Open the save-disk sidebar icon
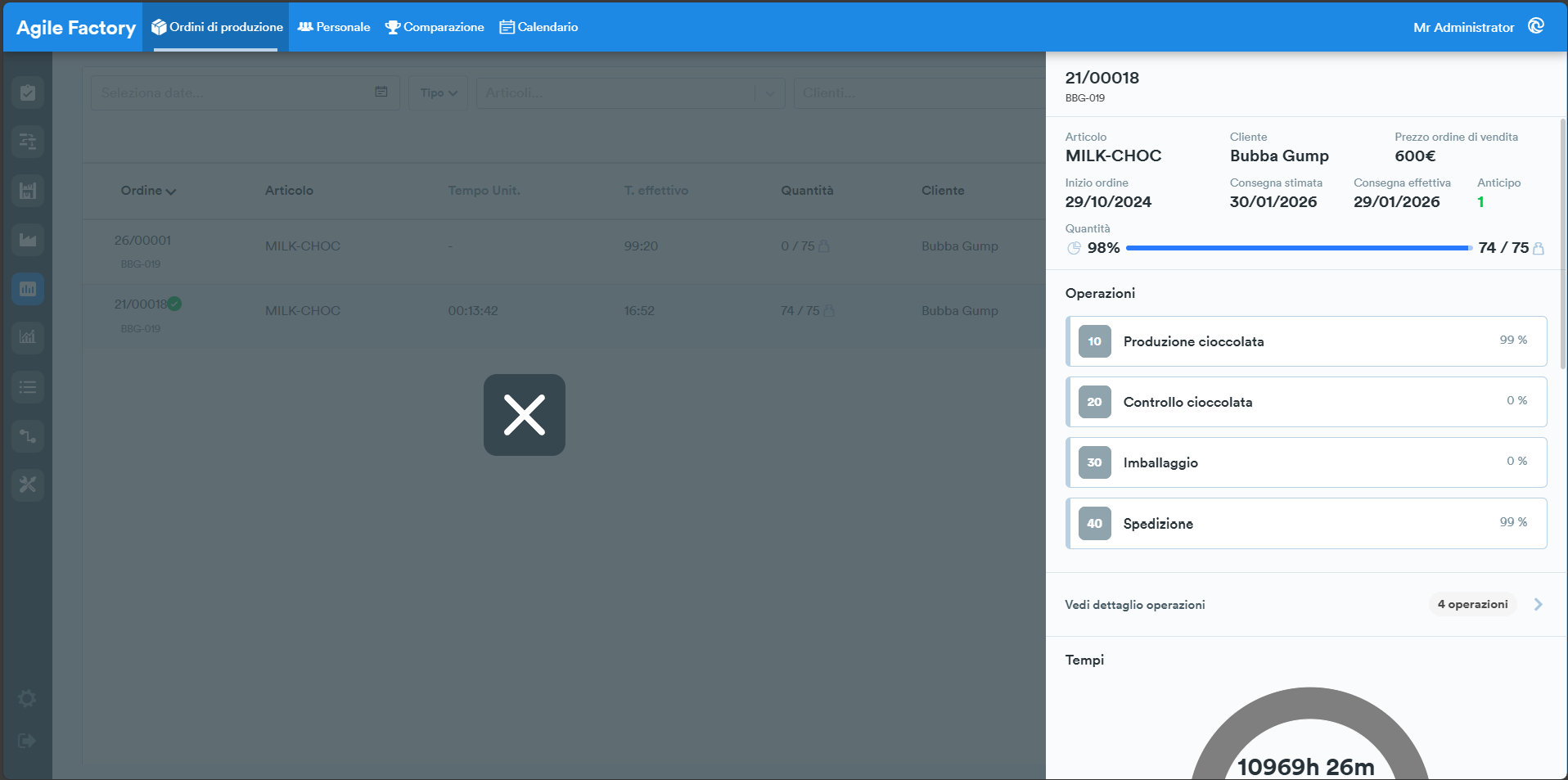This screenshot has height=780, width=1568. pyautogui.click(x=28, y=191)
